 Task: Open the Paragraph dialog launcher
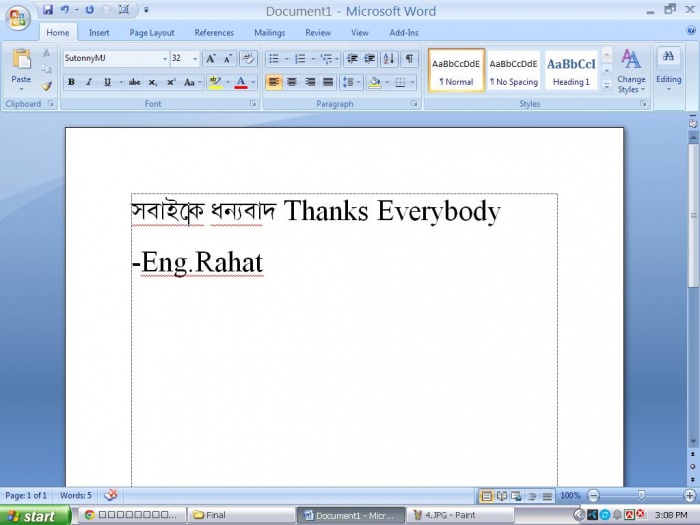414,104
